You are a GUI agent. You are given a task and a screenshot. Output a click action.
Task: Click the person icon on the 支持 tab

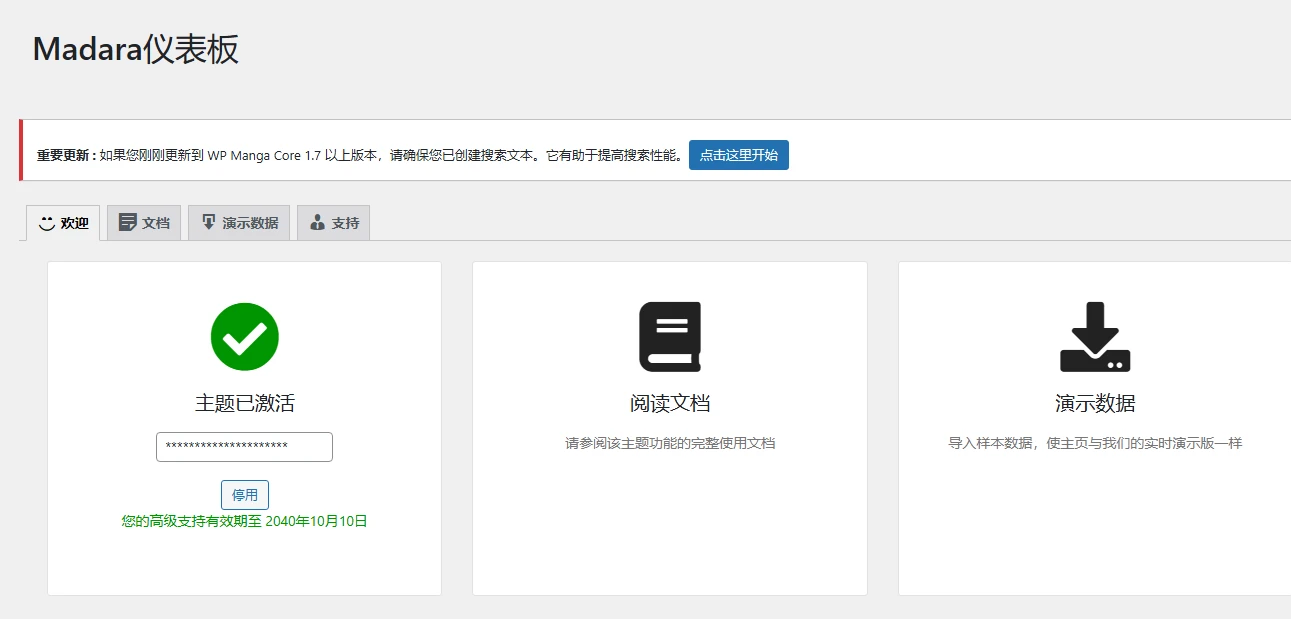point(316,221)
